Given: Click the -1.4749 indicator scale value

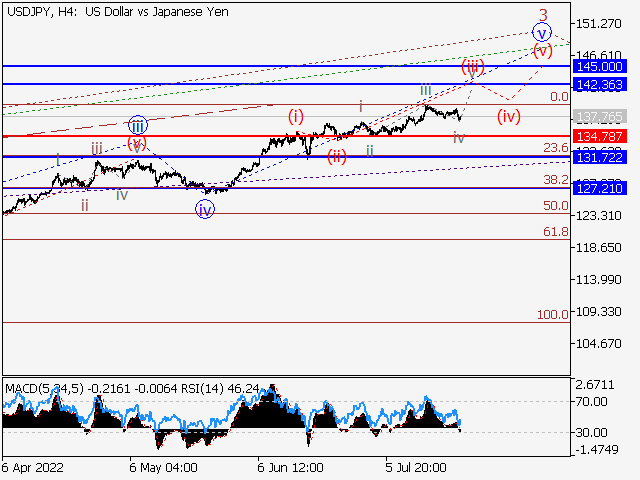Looking at the screenshot, I should [x=597, y=450].
